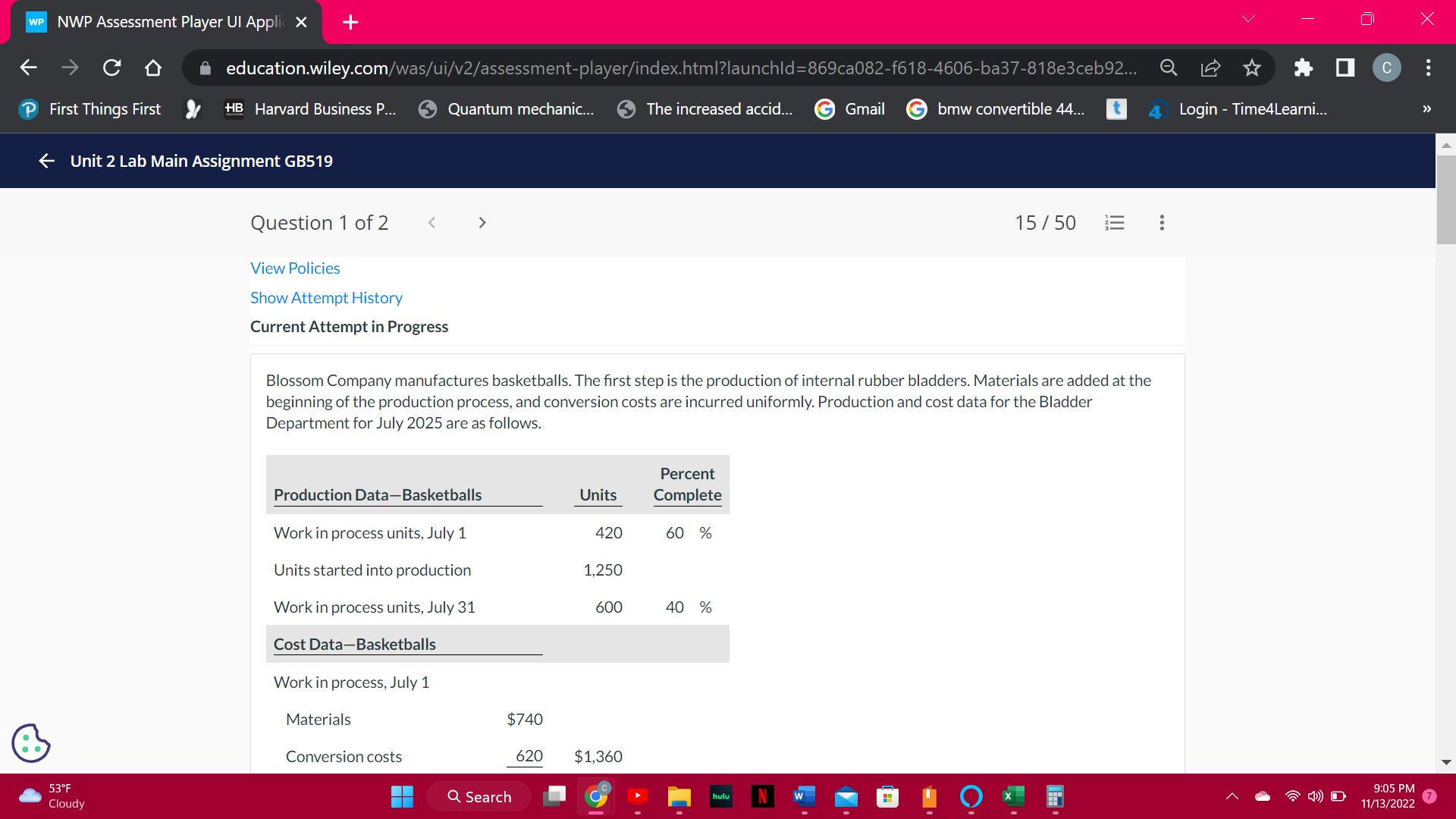1456x819 pixels.
Task: Select the NWP Assessment Player tab
Action: (x=167, y=22)
